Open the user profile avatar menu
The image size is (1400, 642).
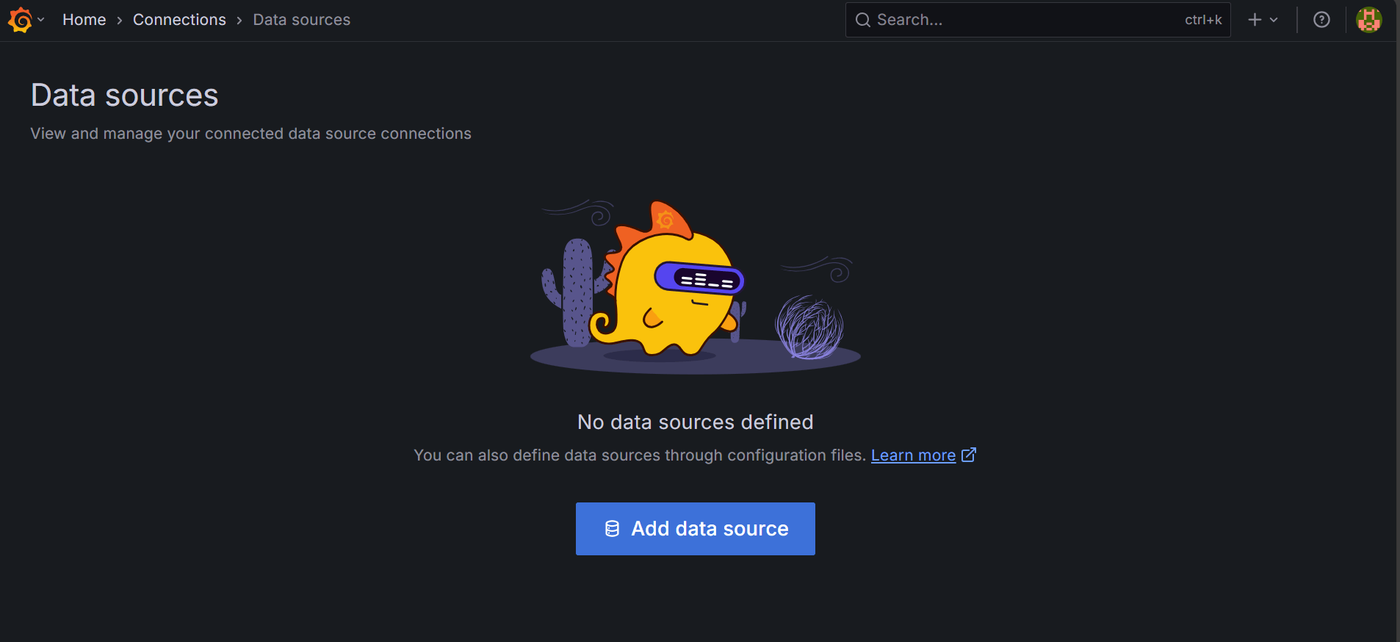coord(1369,19)
